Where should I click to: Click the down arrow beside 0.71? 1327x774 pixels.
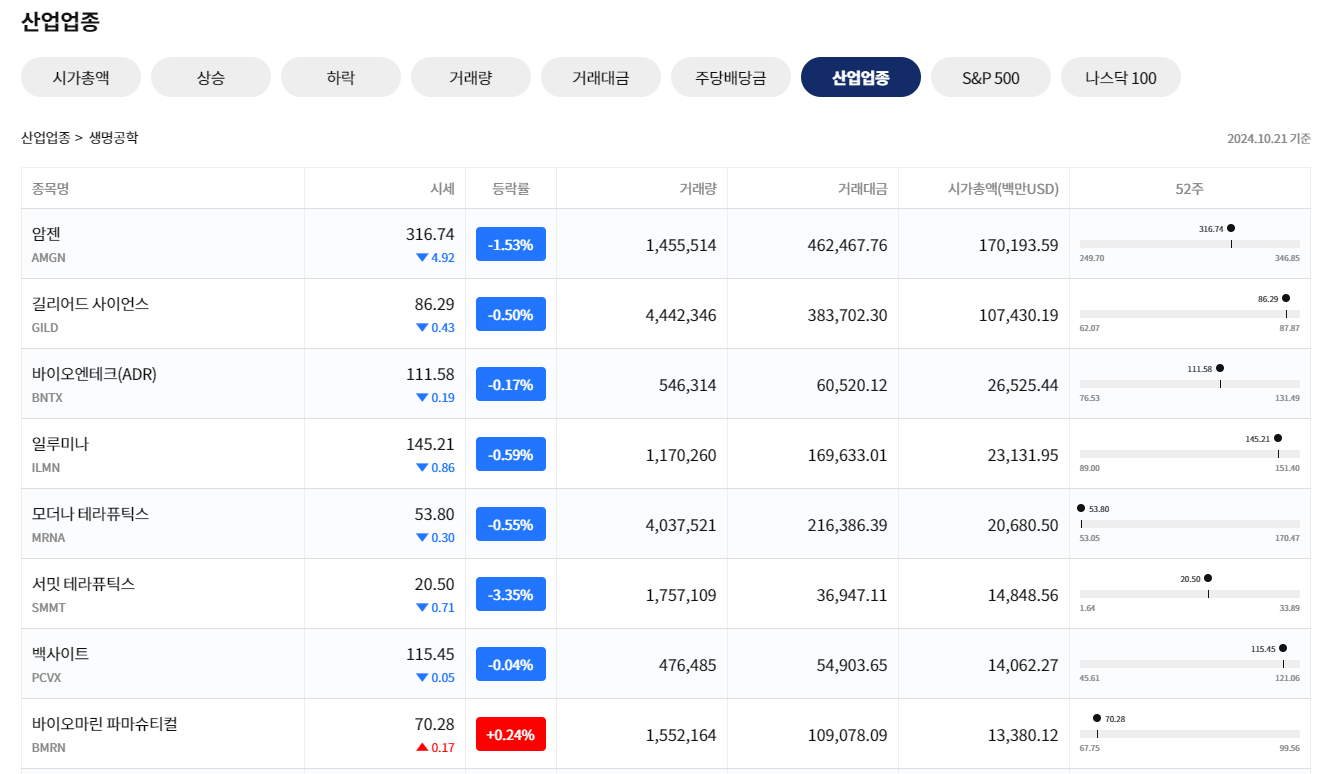422,608
